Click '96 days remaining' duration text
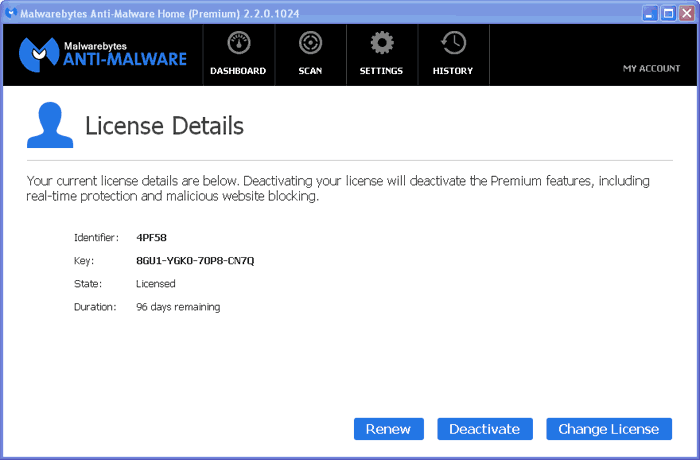 (178, 307)
